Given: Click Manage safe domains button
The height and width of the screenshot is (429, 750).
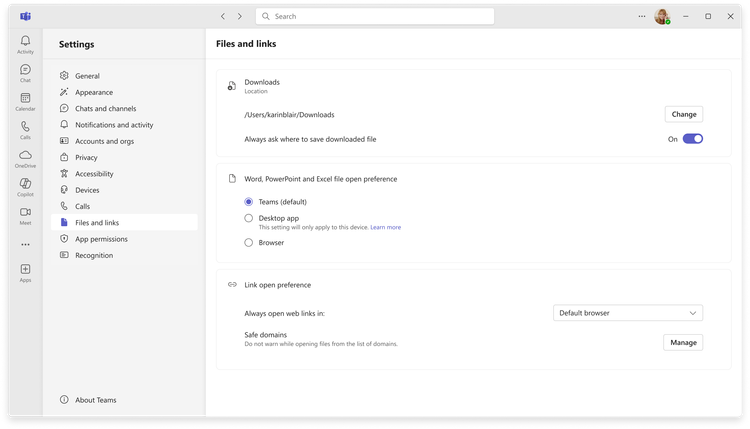Looking at the screenshot, I should [683, 342].
